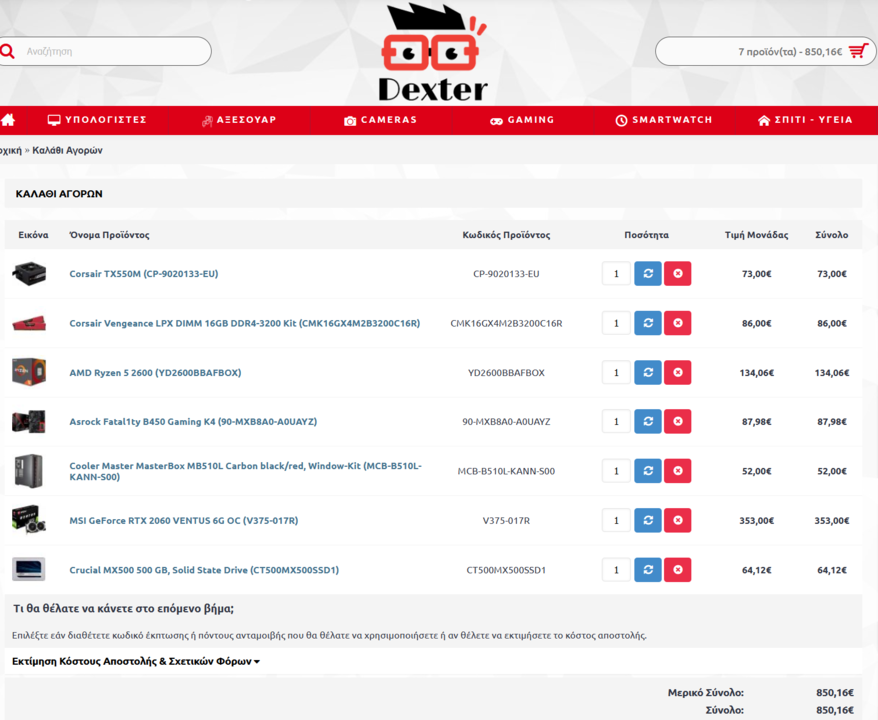Open the SMARTWATCH menu
The image size is (878, 720).
pyautogui.click(x=664, y=120)
